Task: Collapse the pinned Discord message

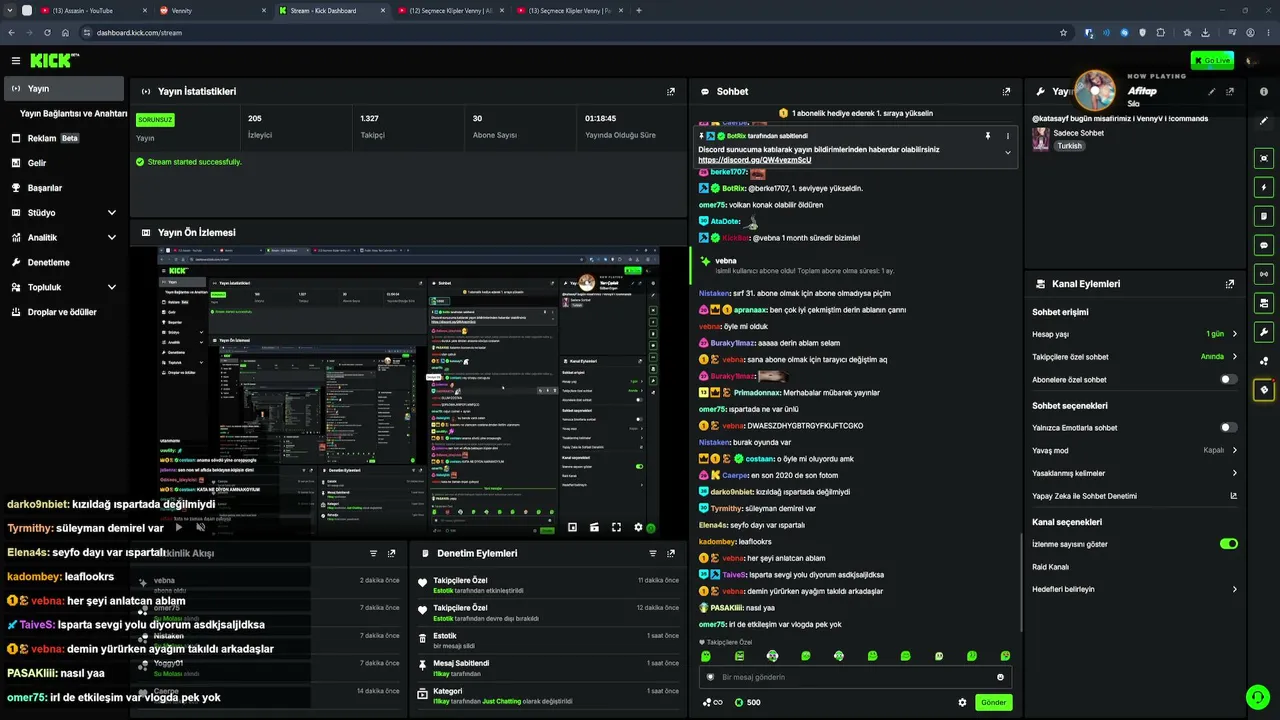Action: pyautogui.click(x=1008, y=153)
